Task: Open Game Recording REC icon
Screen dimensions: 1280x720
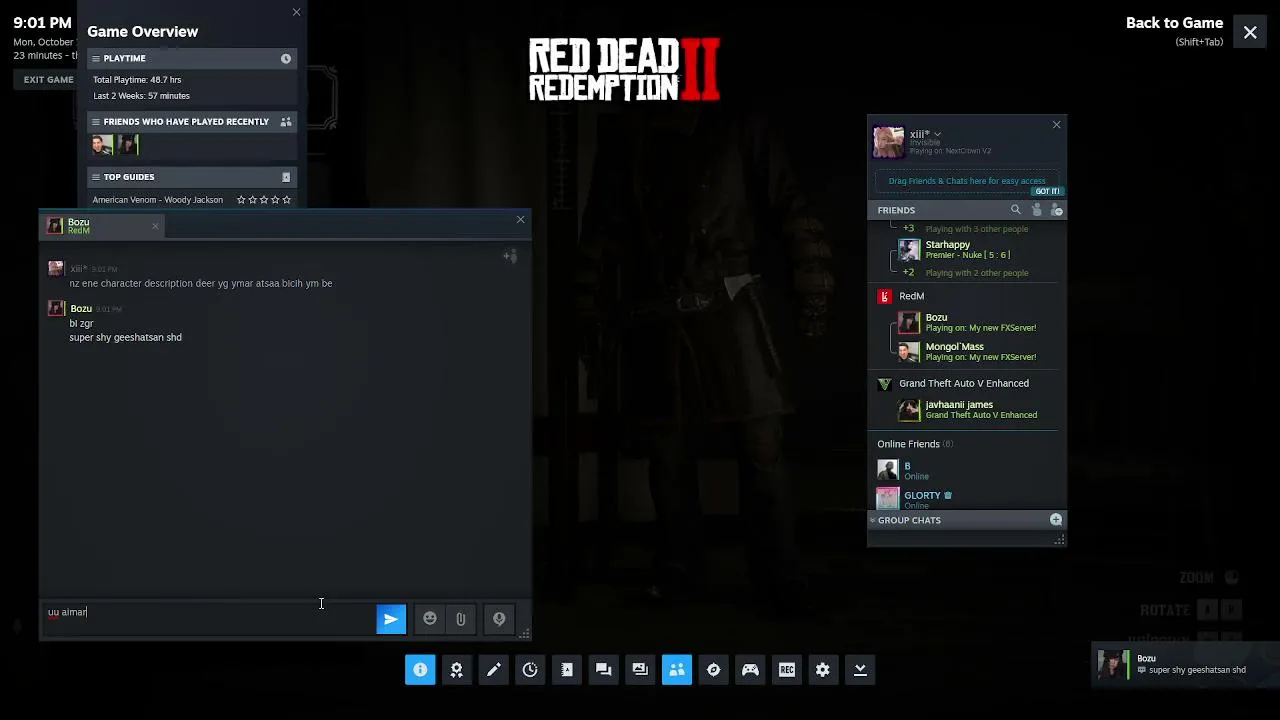Action: point(787,670)
